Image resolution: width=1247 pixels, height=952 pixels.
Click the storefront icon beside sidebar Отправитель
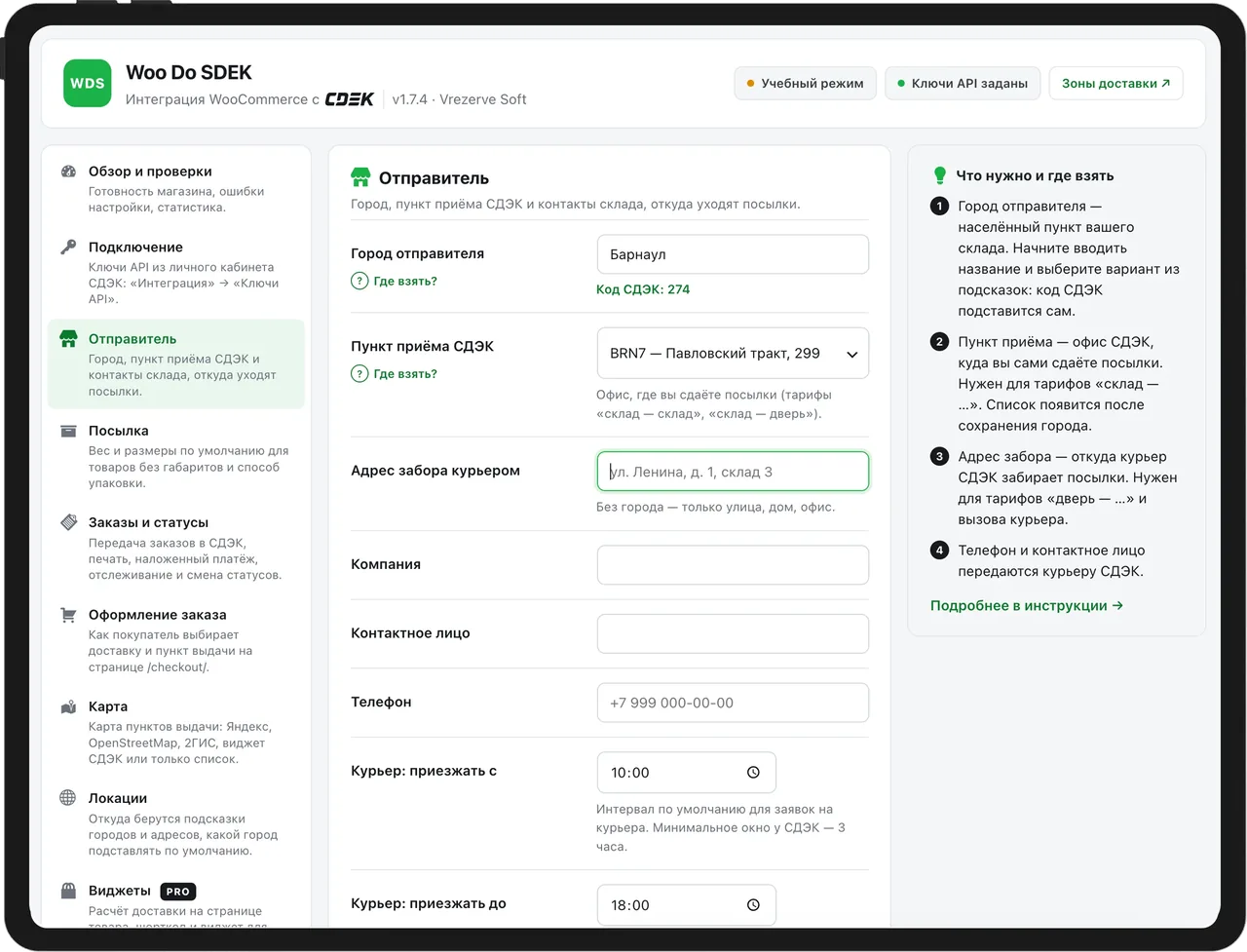(68, 339)
